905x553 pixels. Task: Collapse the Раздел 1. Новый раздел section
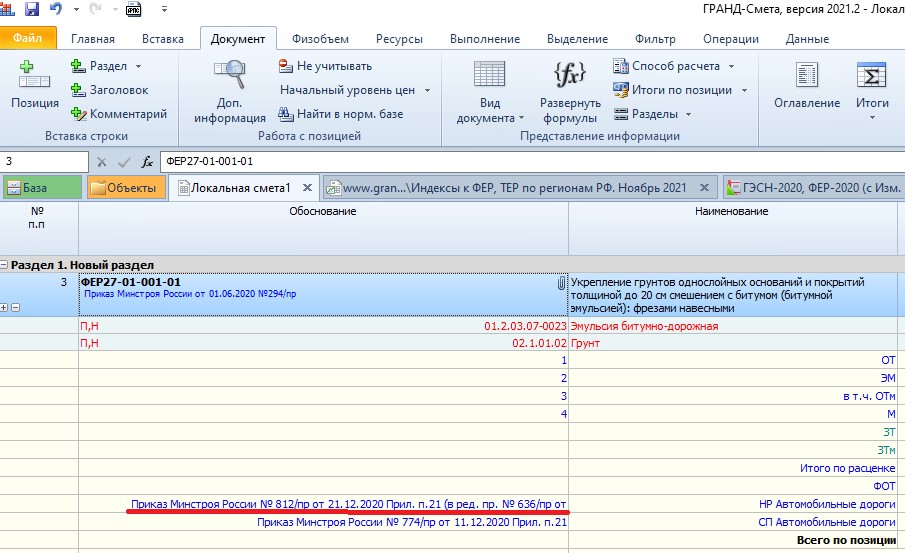5,265
